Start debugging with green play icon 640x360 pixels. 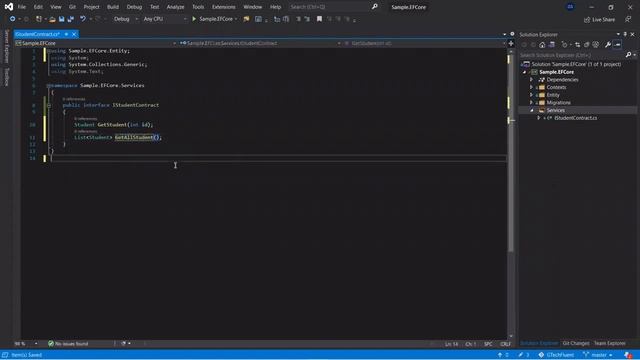click(x=194, y=19)
